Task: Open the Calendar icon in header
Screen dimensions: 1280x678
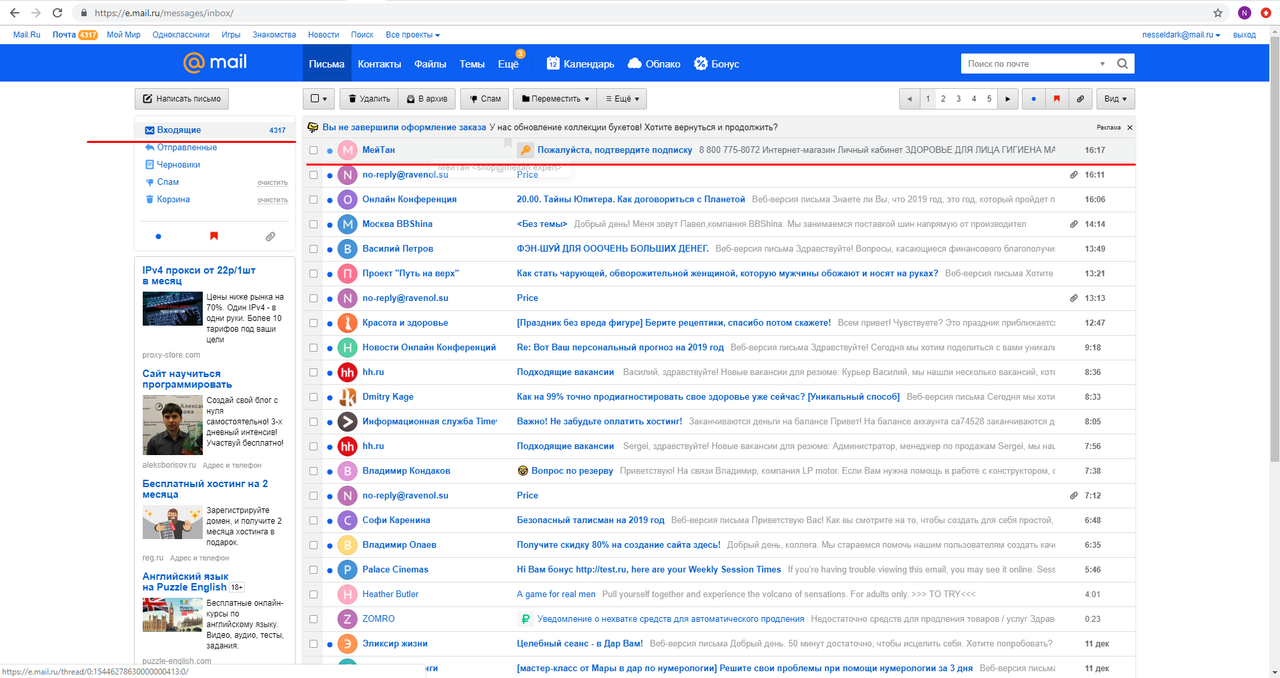Action: click(x=553, y=64)
